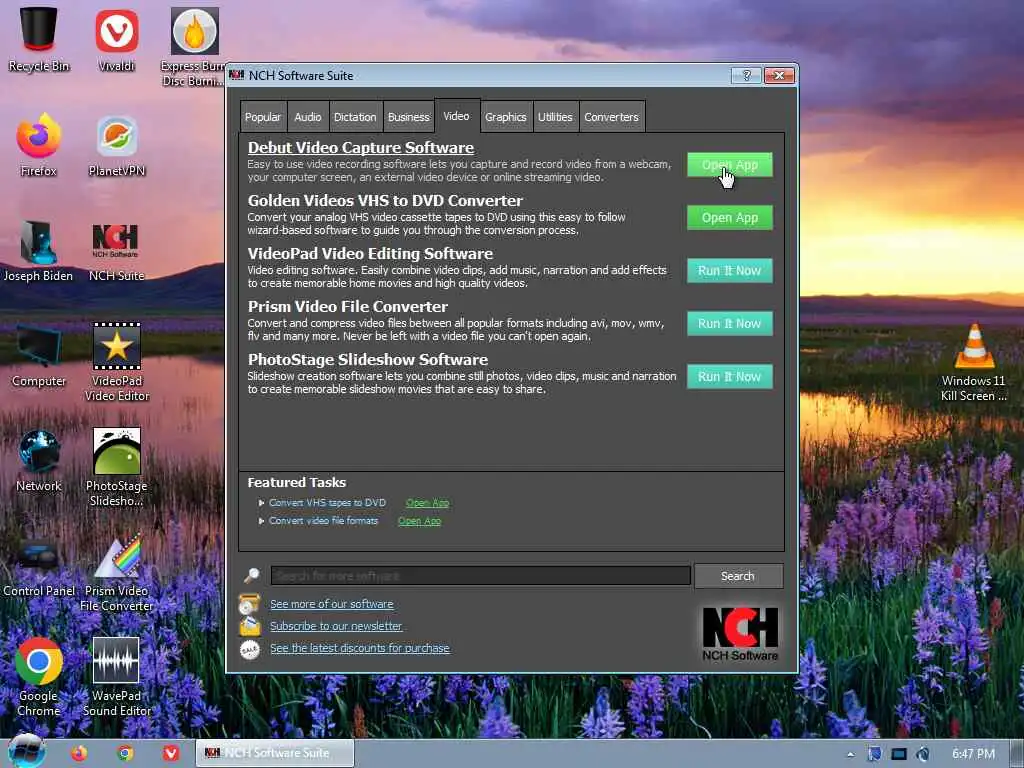Viewport: 1024px width, 768px height.
Task: Select the Firefox desktop icon
Action: [x=39, y=145]
